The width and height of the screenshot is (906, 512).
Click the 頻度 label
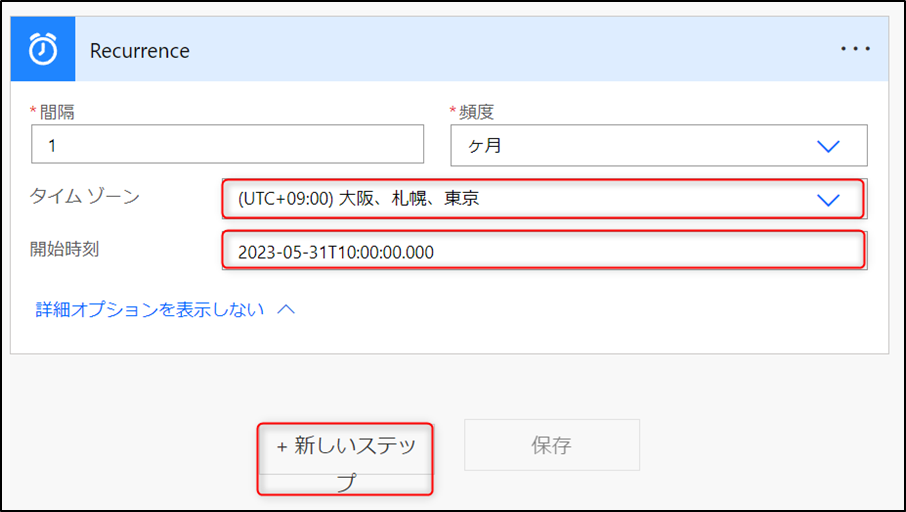(476, 112)
